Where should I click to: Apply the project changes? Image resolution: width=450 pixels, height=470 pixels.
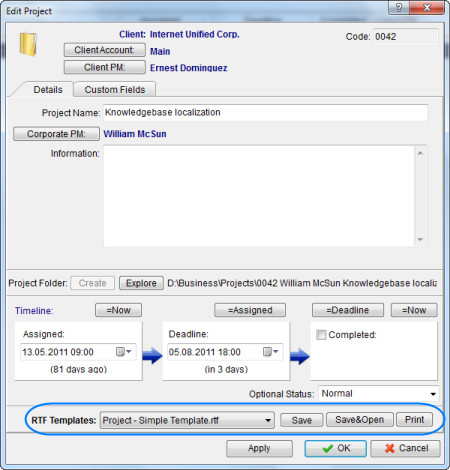pyautogui.click(x=259, y=448)
